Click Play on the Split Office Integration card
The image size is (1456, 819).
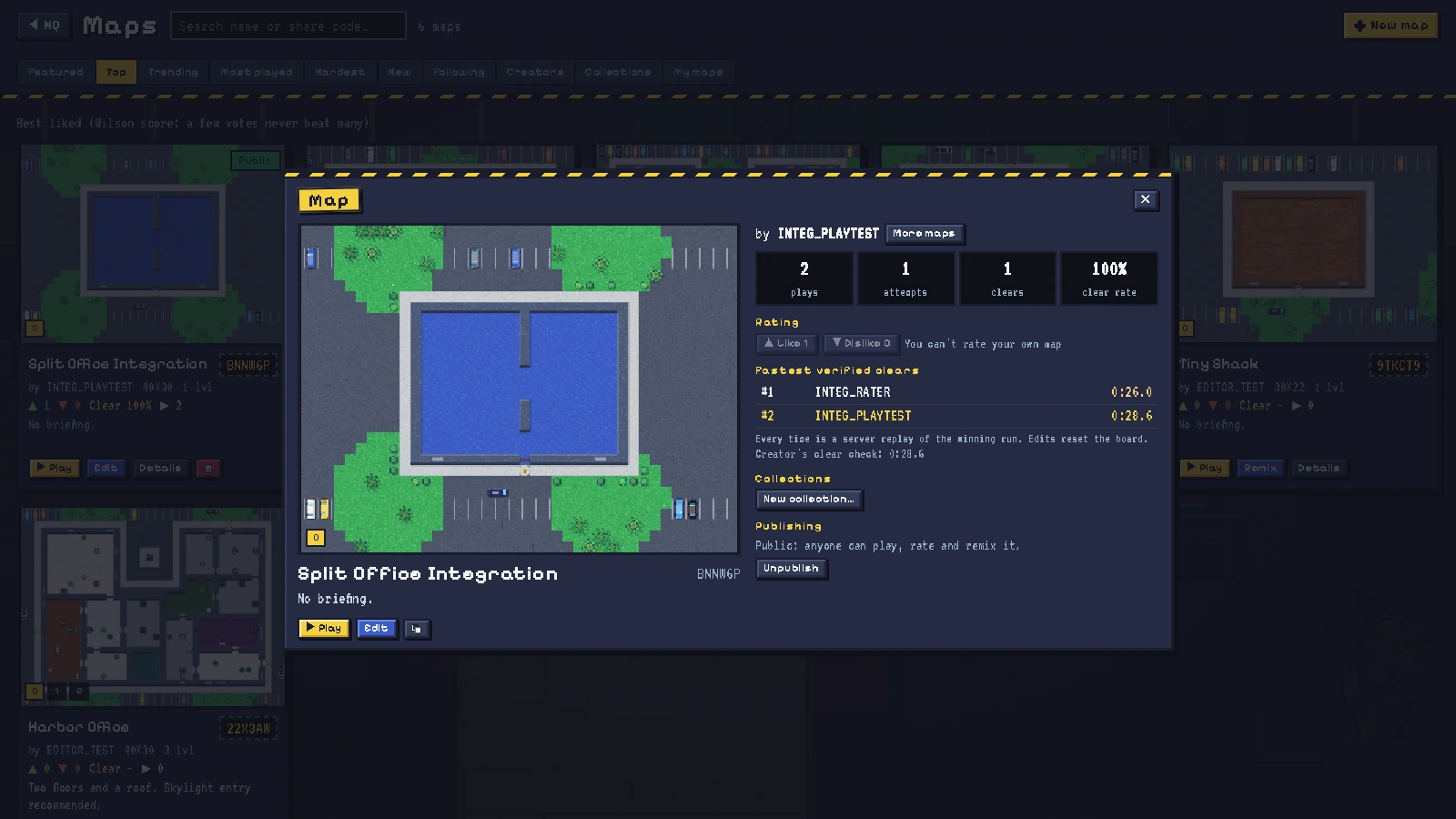tap(54, 468)
